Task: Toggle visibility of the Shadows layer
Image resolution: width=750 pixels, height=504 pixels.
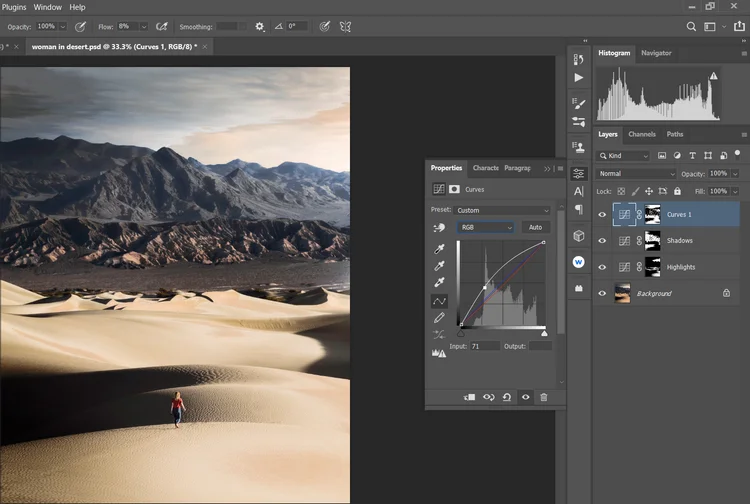Action: coord(602,241)
